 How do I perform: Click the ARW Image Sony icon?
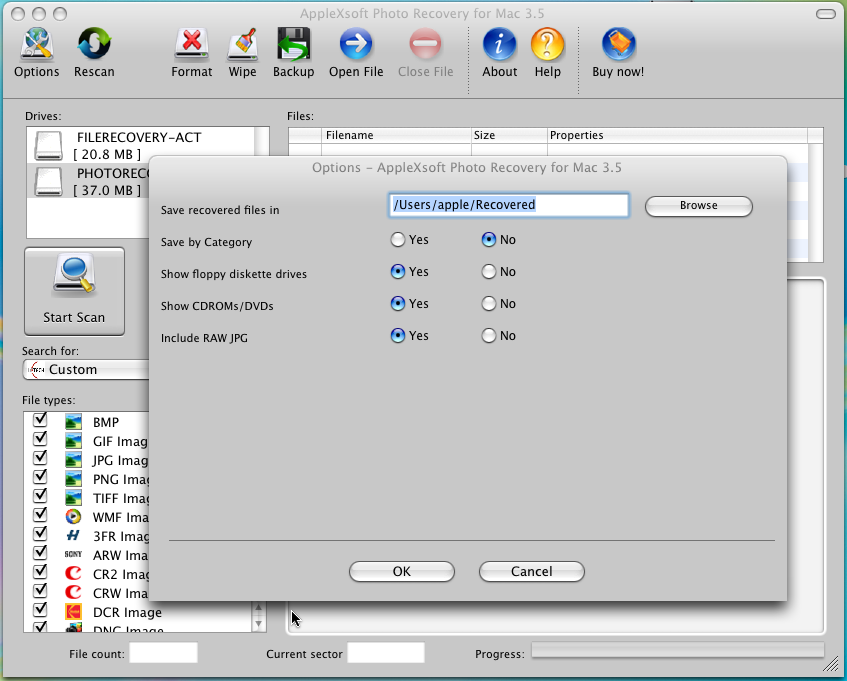coord(73,555)
